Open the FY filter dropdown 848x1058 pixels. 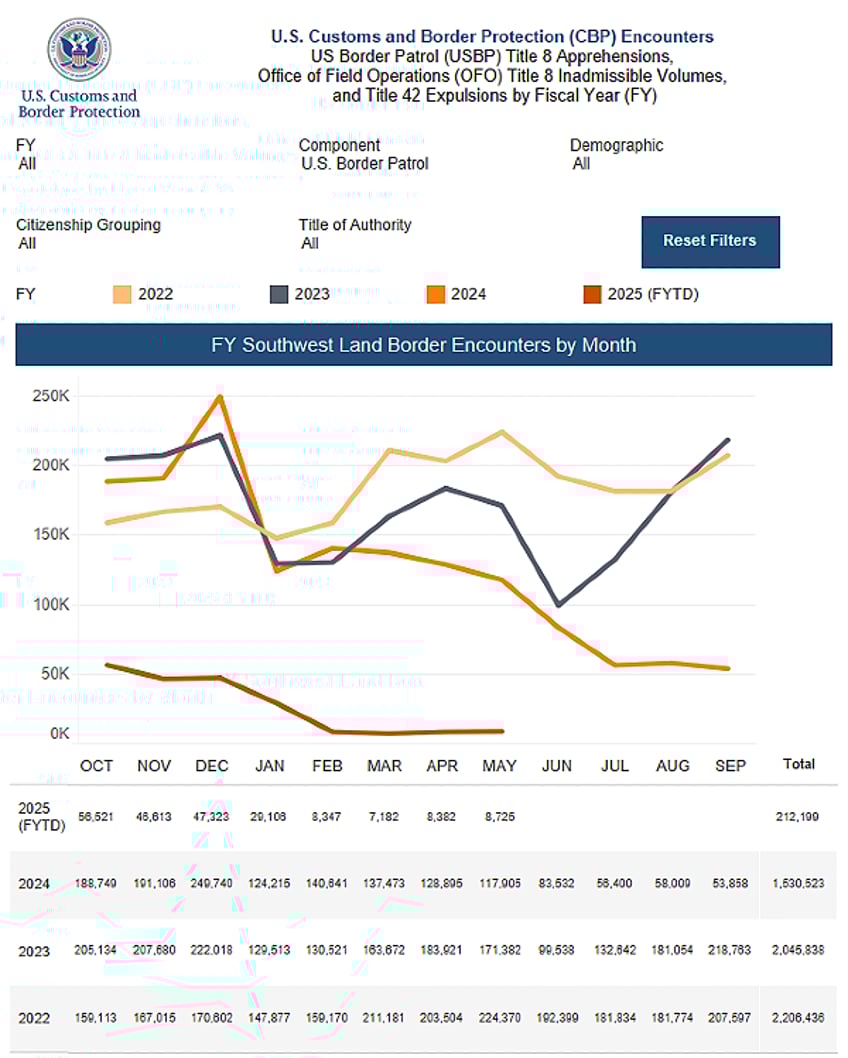[x=27, y=155]
